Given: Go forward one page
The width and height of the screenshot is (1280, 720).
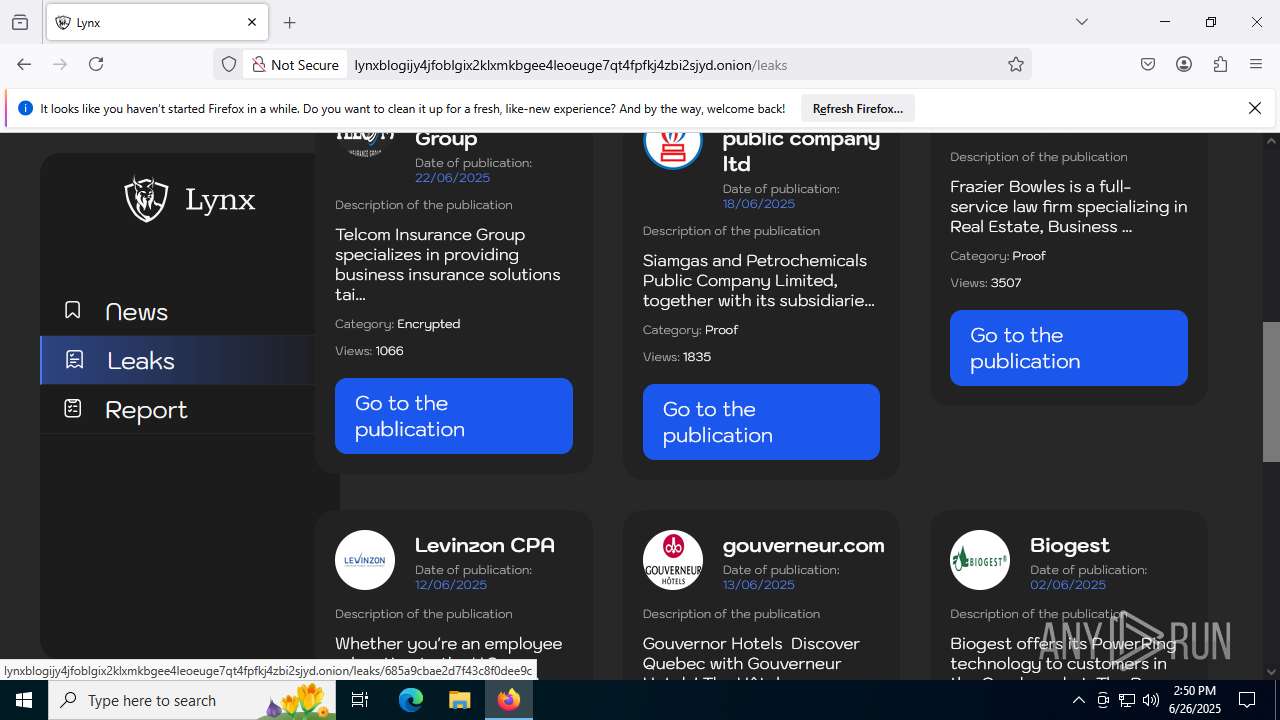Looking at the screenshot, I should tap(60, 64).
